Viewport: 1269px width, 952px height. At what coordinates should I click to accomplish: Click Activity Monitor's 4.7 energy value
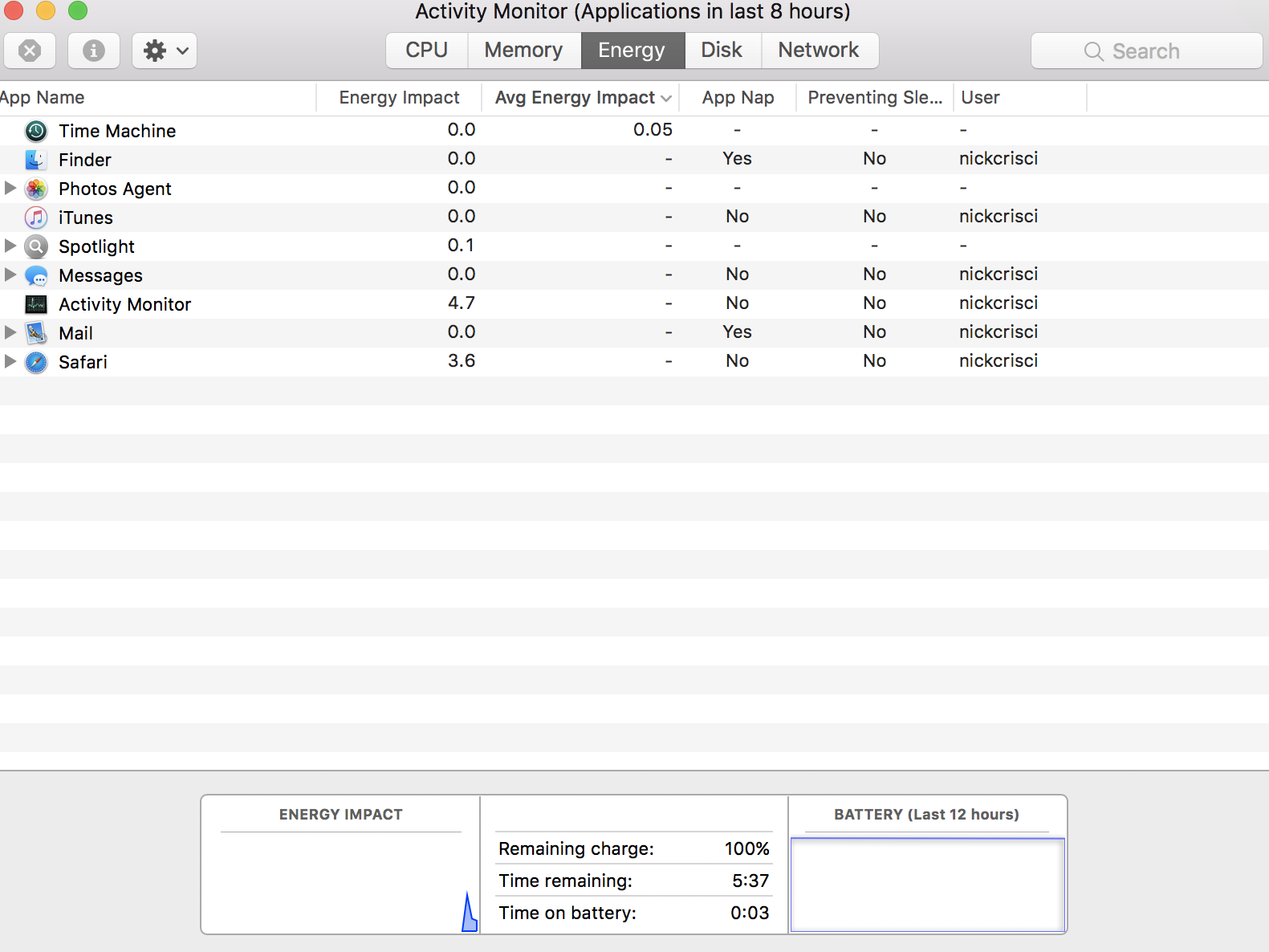click(x=462, y=303)
